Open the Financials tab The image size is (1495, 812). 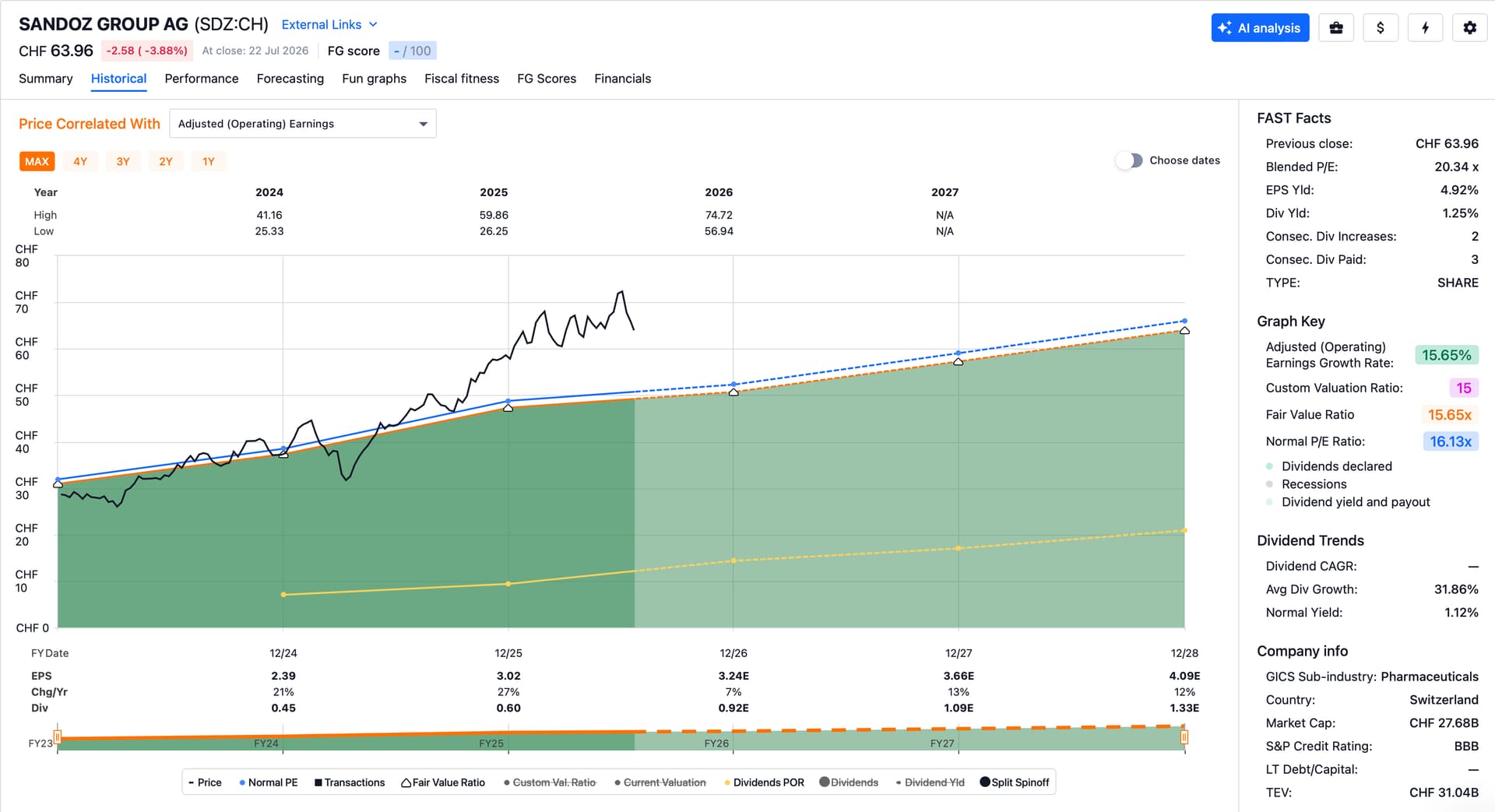point(622,79)
